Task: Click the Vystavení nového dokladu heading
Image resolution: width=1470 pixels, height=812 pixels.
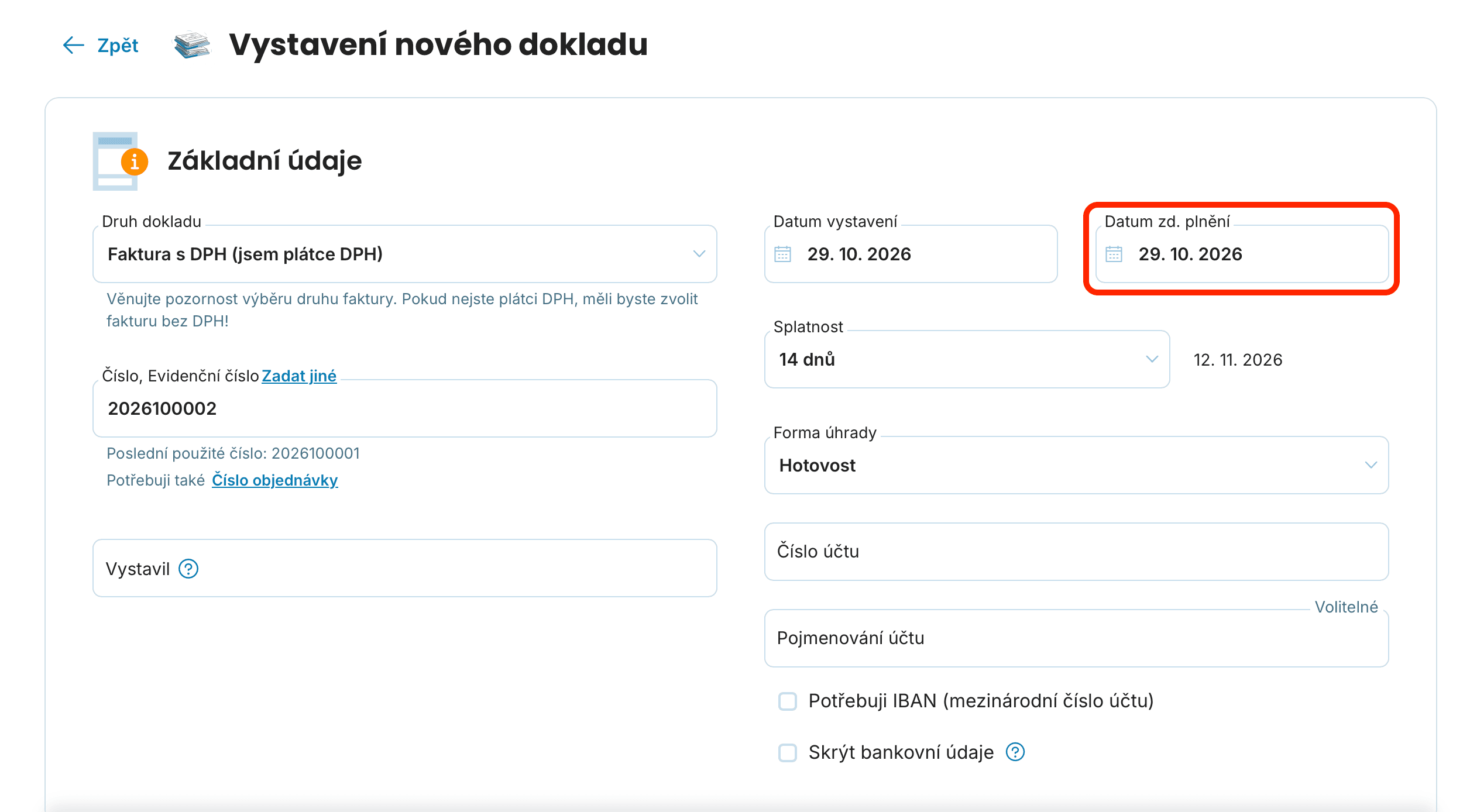Action: click(438, 44)
